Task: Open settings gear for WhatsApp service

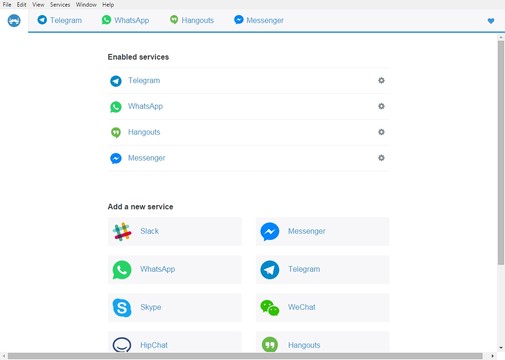Action: point(381,106)
